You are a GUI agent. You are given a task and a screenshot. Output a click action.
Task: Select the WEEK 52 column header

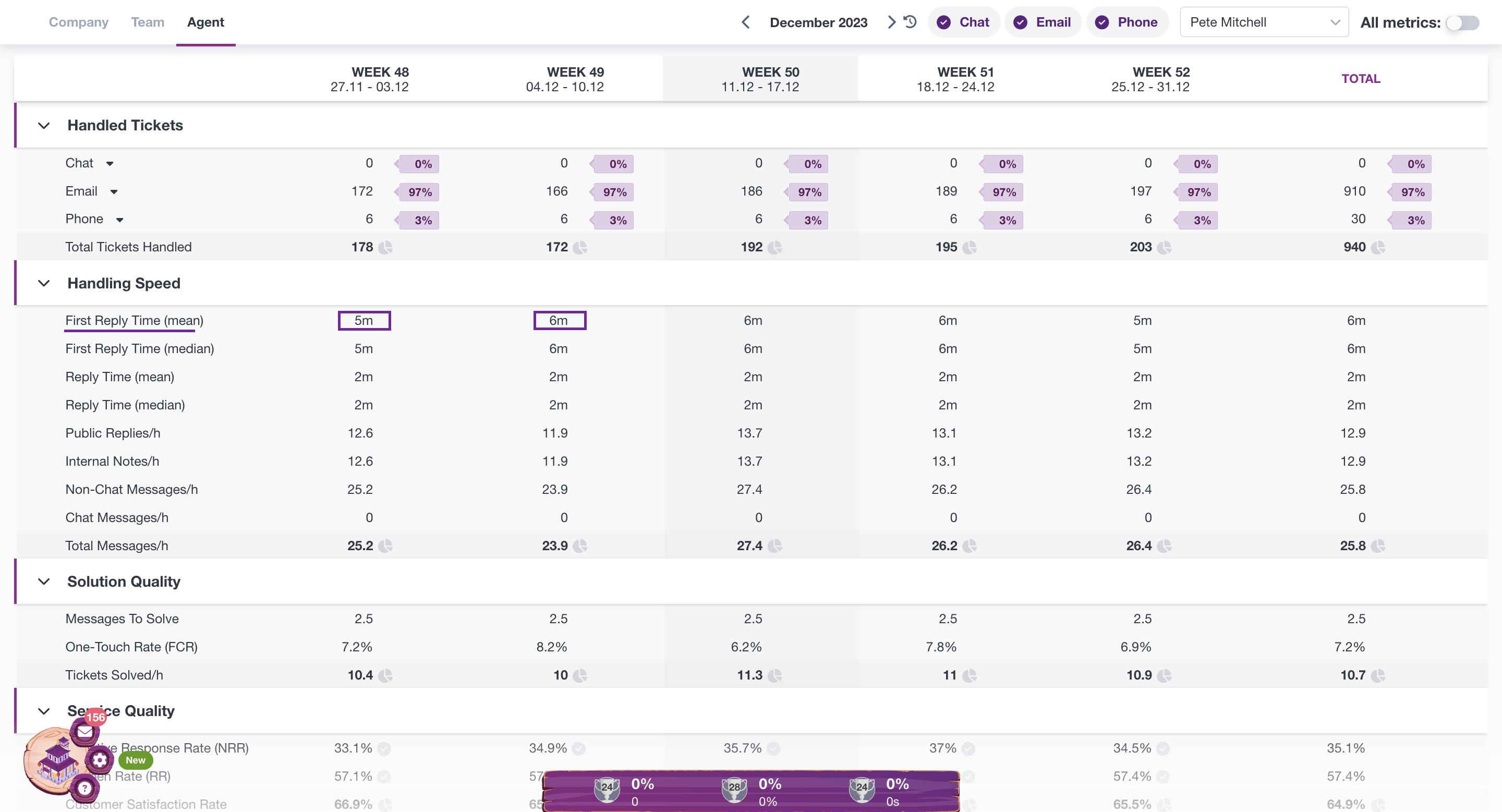click(1151, 79)
